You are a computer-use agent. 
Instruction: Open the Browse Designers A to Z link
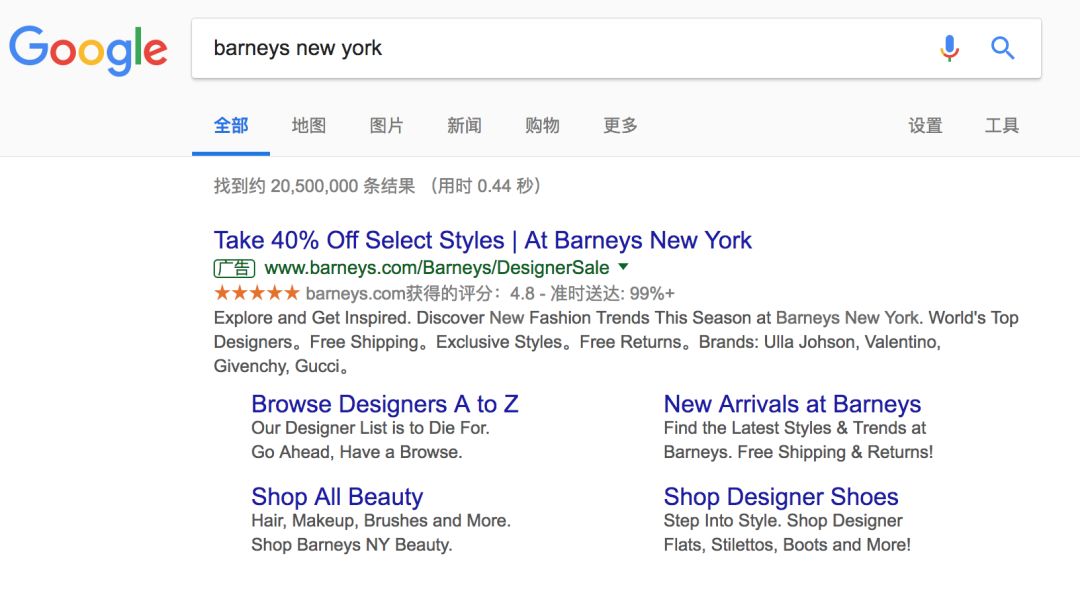385,404
